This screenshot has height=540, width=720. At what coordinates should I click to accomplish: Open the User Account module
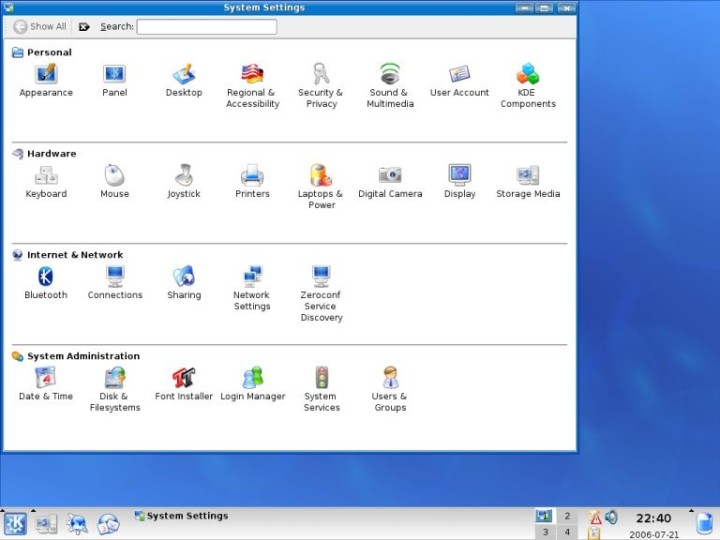point(459,80)
